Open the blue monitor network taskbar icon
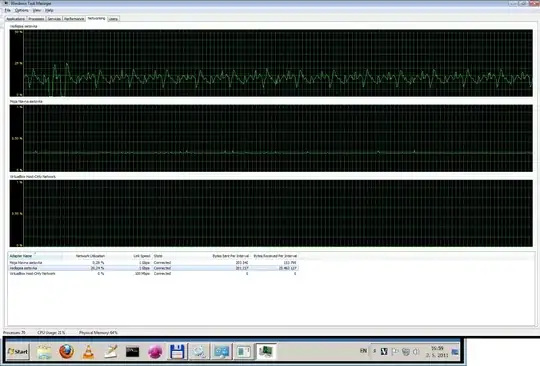The width and height of the screenshot is (540, 366). [221, 352]
